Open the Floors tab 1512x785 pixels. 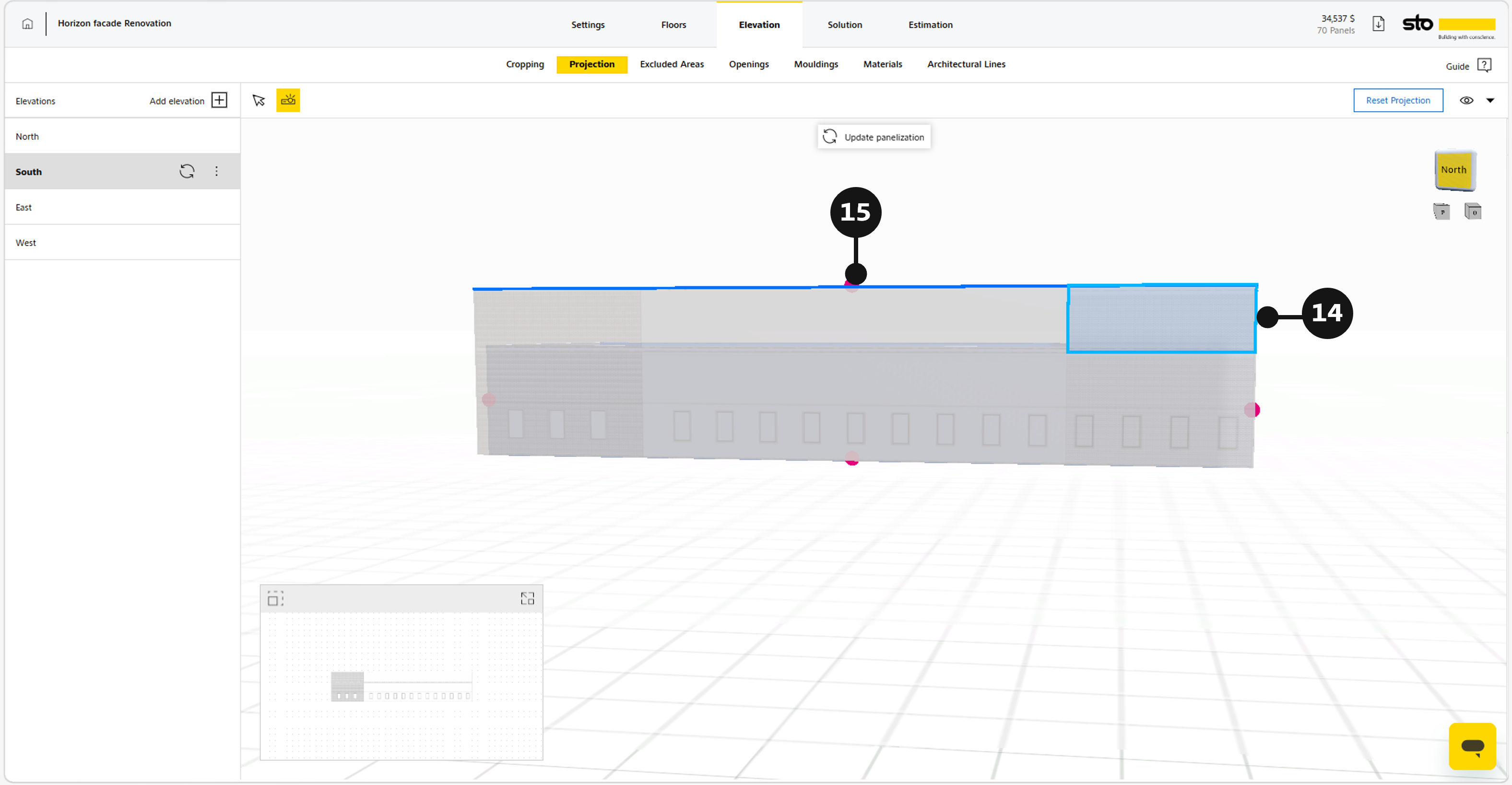[673, 24]
